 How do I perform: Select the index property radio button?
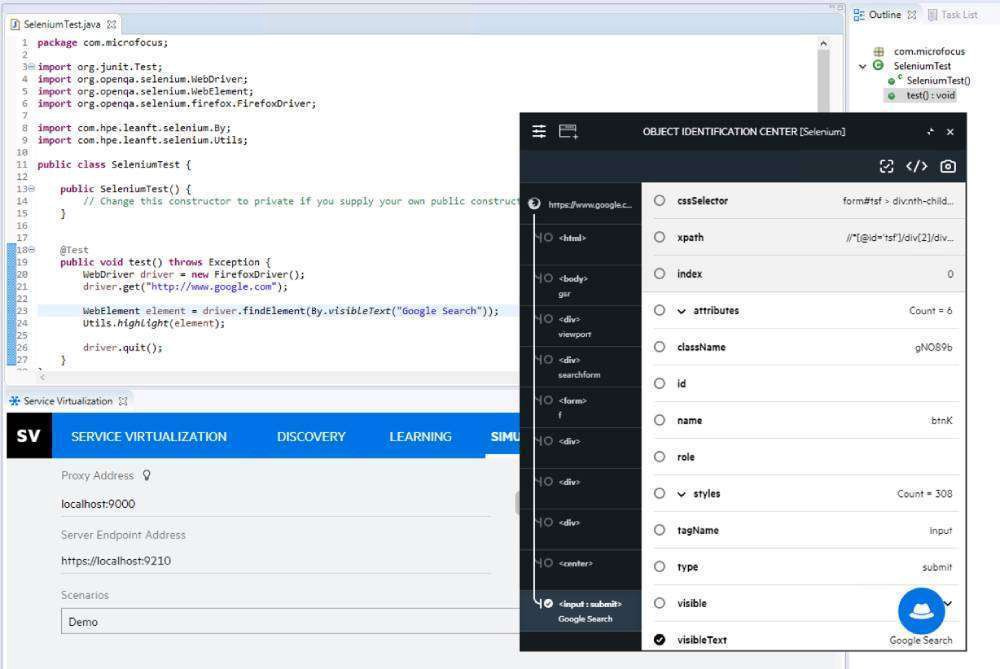(x=659, y=273)
